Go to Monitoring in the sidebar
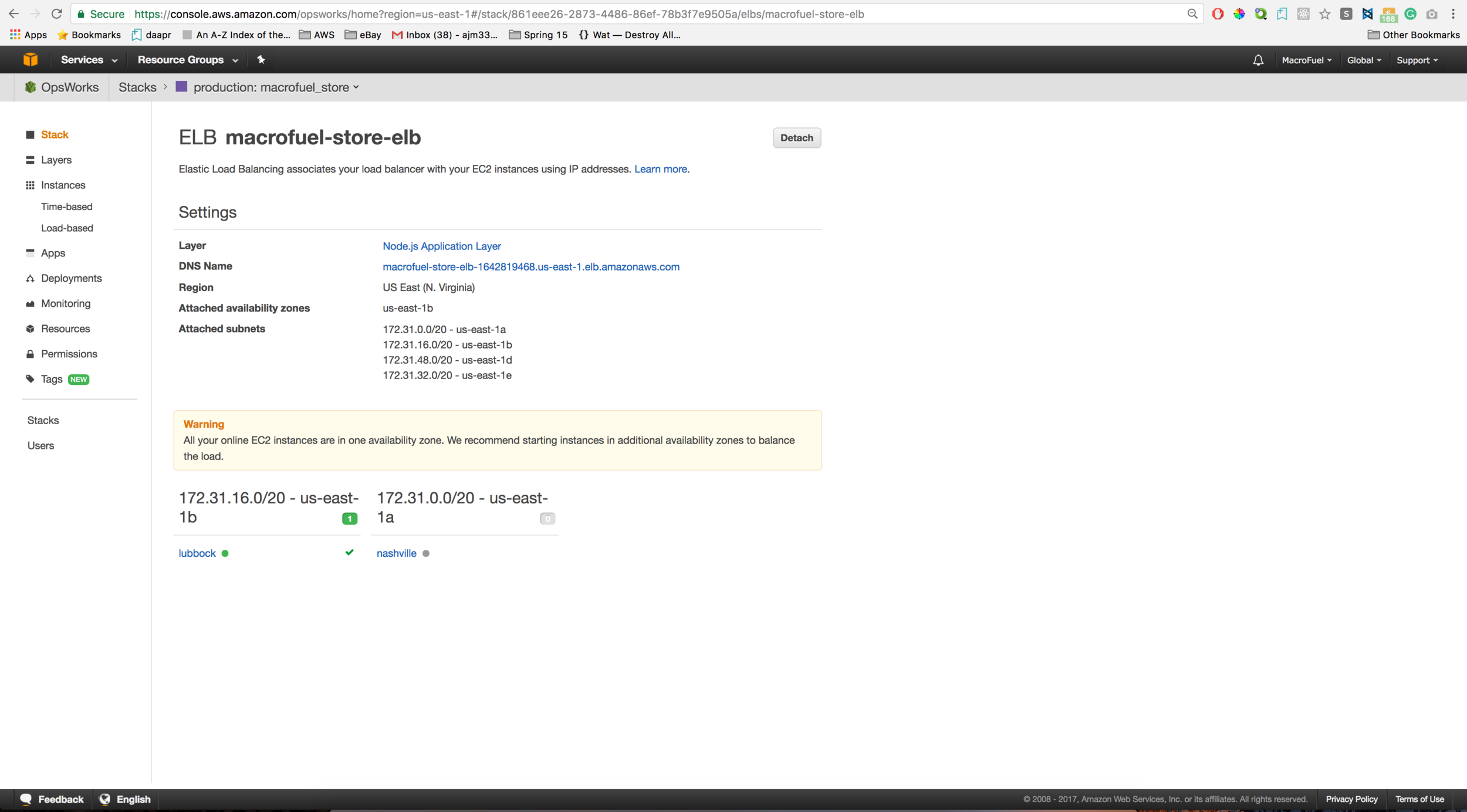The image size is (1467, 812). pos(66,304)
